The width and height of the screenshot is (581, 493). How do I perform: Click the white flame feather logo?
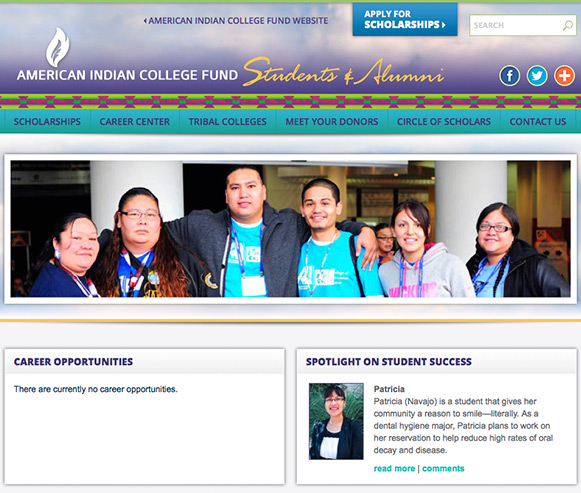[57, 47]
